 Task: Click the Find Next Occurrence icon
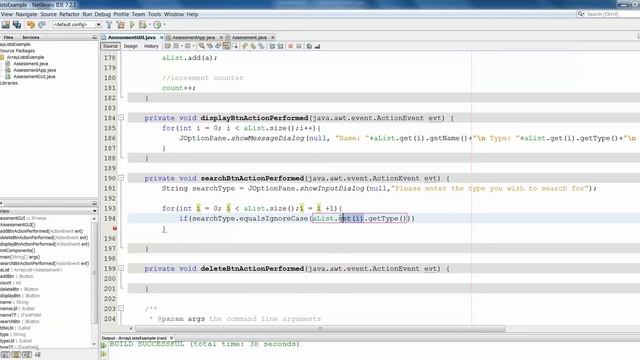click(218, 46)
